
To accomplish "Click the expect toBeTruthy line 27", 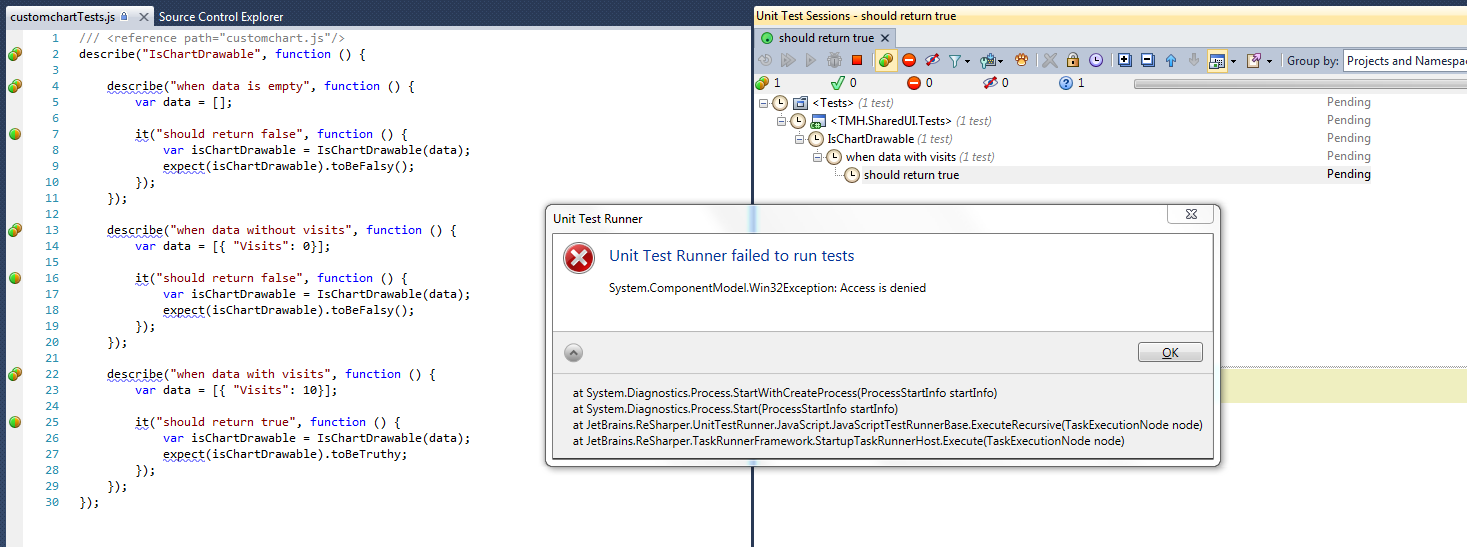I will (286, 454).
